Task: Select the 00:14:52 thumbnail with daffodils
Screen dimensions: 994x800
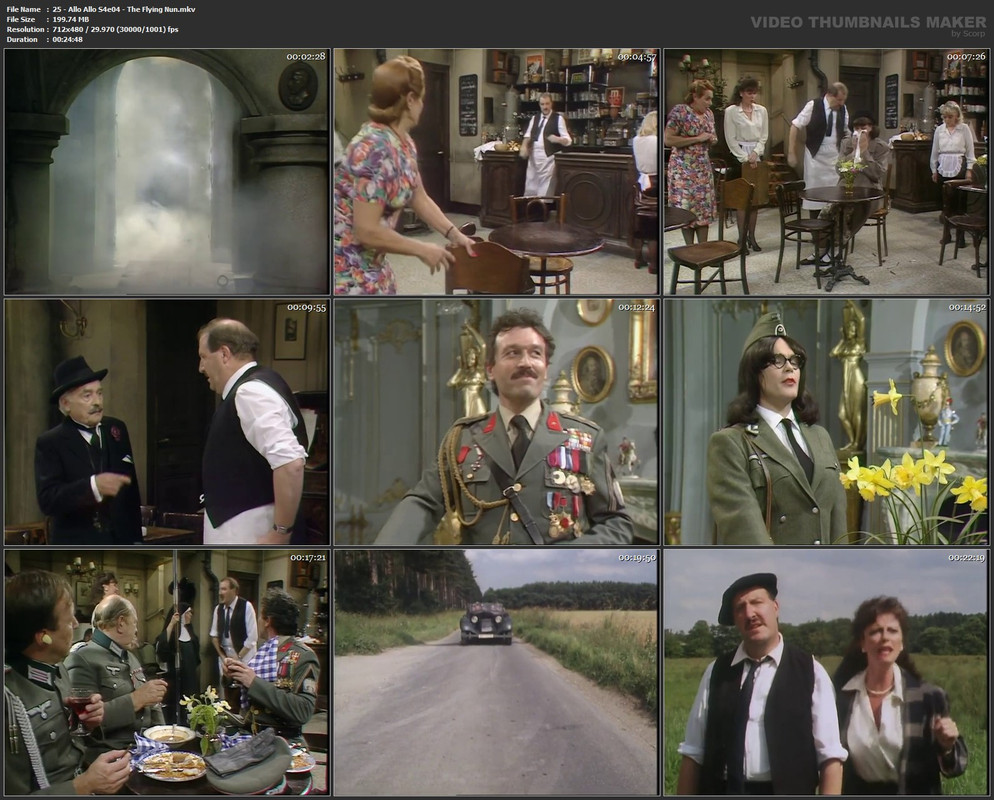Action: click(x=826, y=422)
